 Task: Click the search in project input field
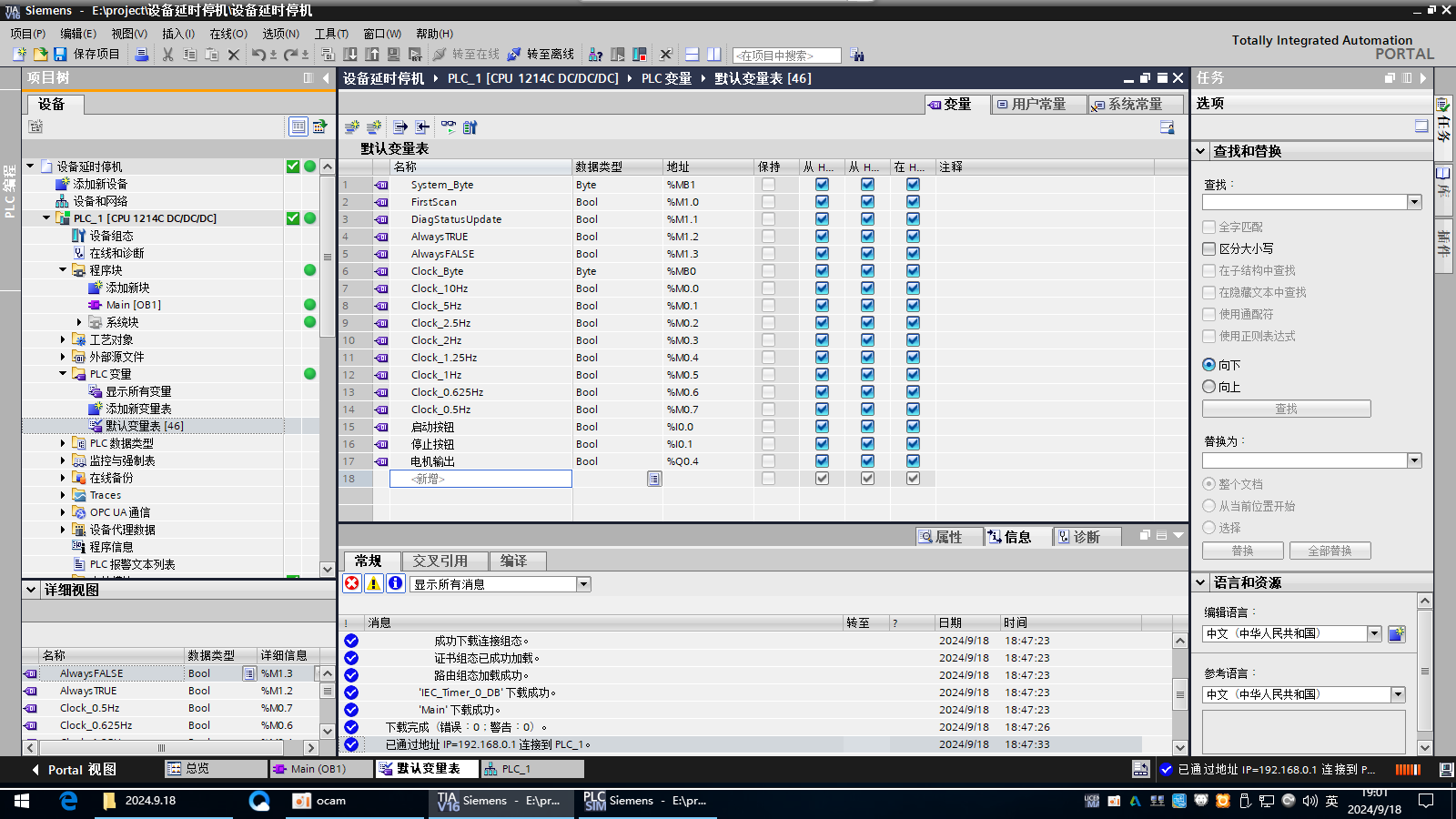(x=787, y=56)
